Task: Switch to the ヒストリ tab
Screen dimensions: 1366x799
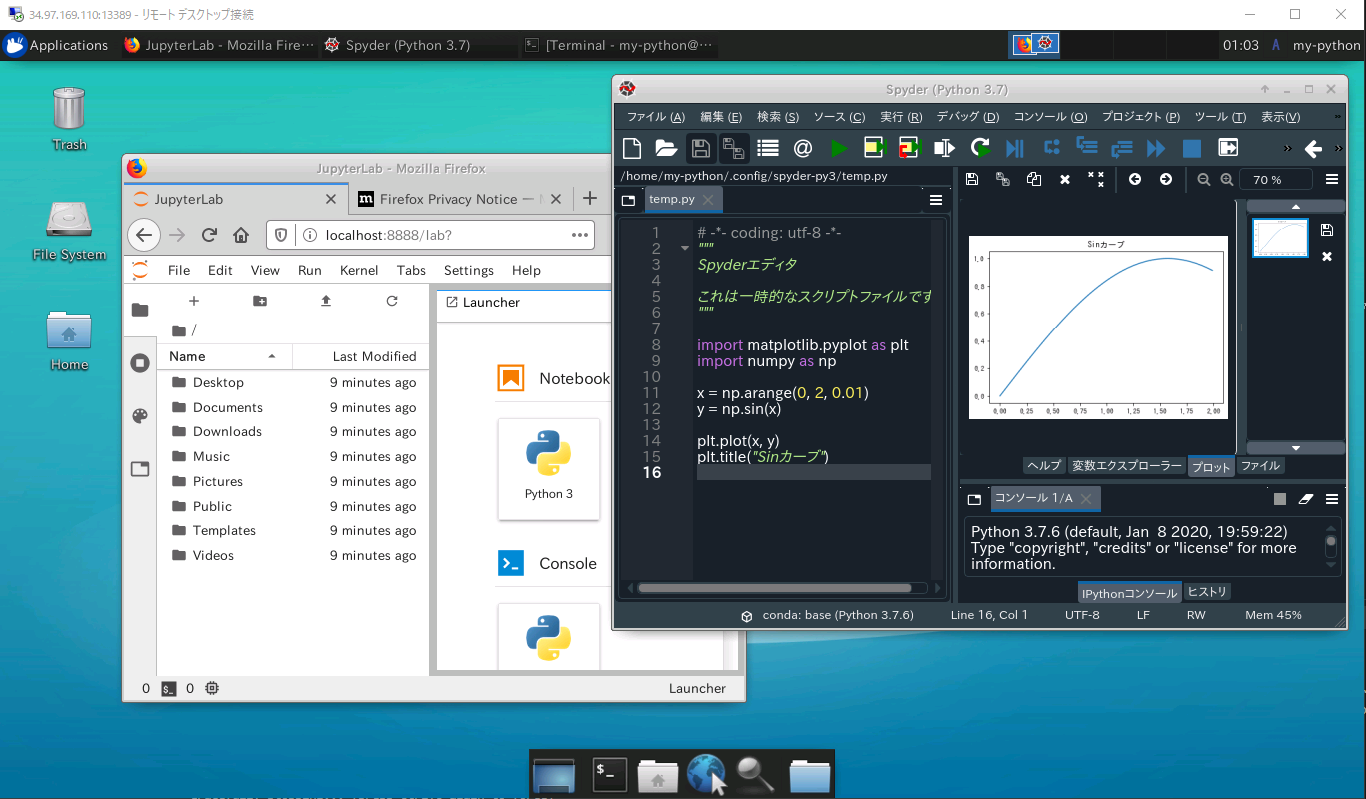Action: [1206, 591]
